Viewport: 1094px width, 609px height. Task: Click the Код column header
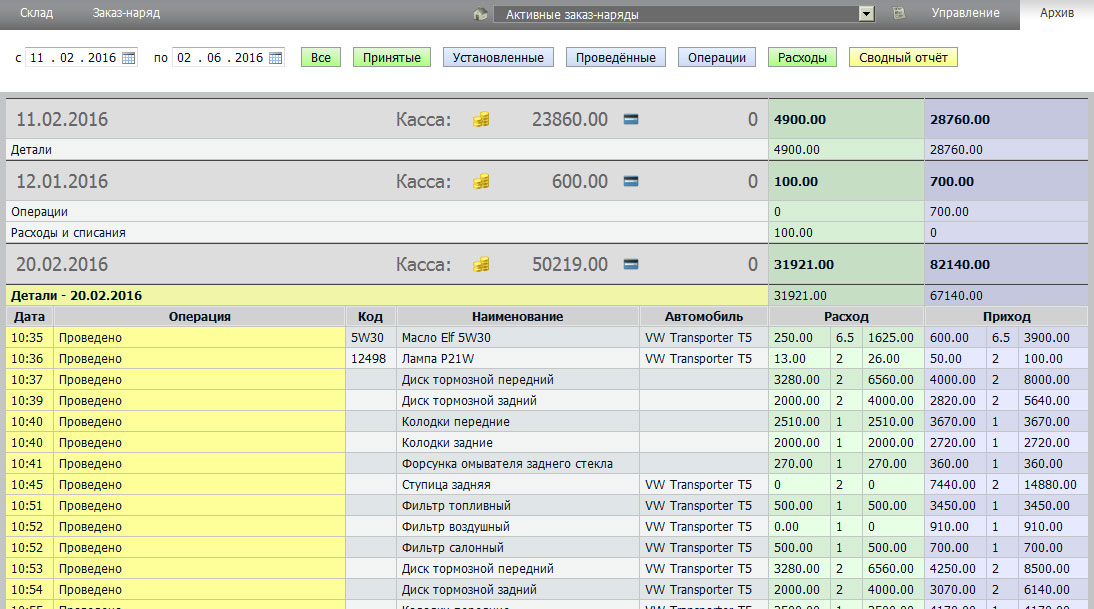click(370, 317)
